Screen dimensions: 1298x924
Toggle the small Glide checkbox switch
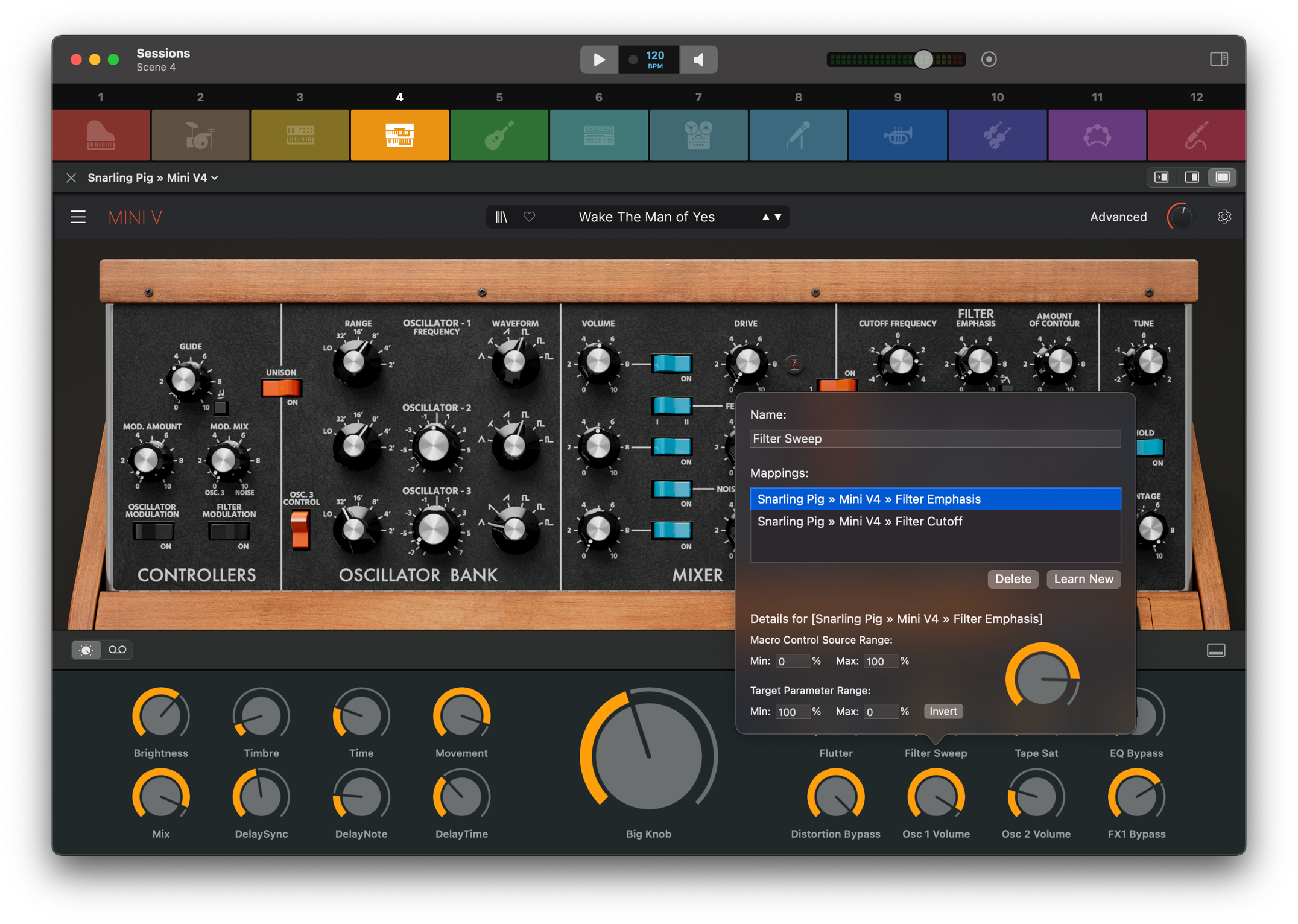tap(220, 408)
